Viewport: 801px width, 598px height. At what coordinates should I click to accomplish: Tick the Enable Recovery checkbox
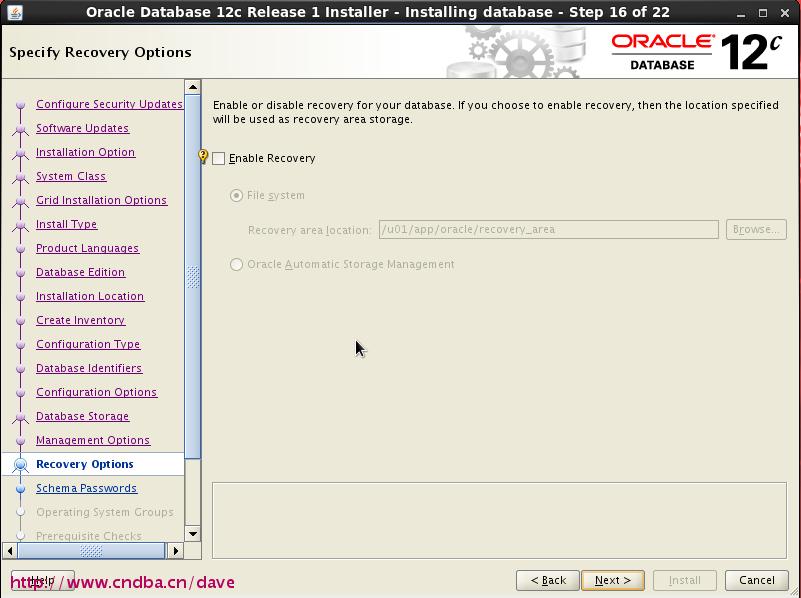pos(219,158)
